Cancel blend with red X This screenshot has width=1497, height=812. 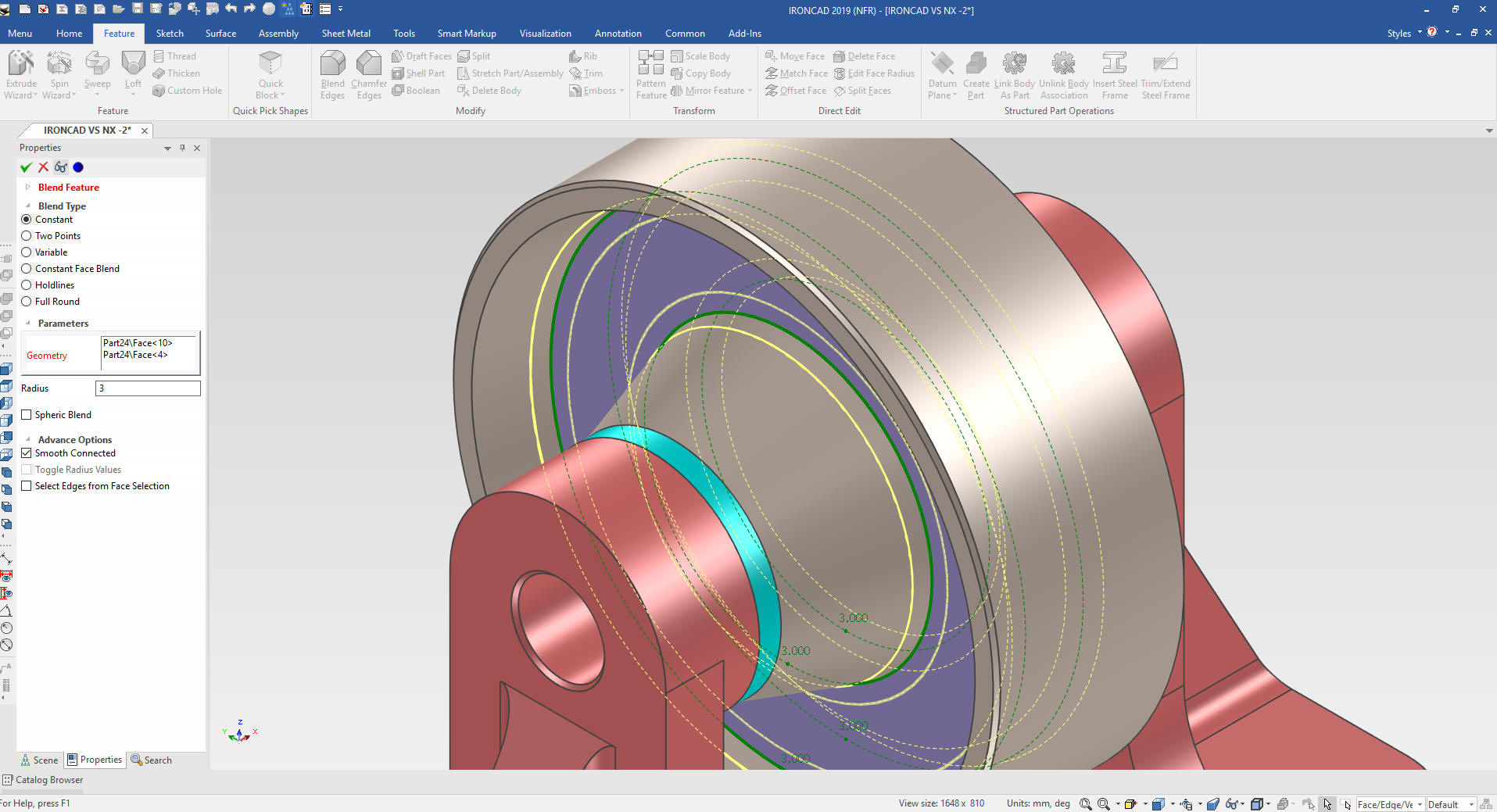[43, 167]
